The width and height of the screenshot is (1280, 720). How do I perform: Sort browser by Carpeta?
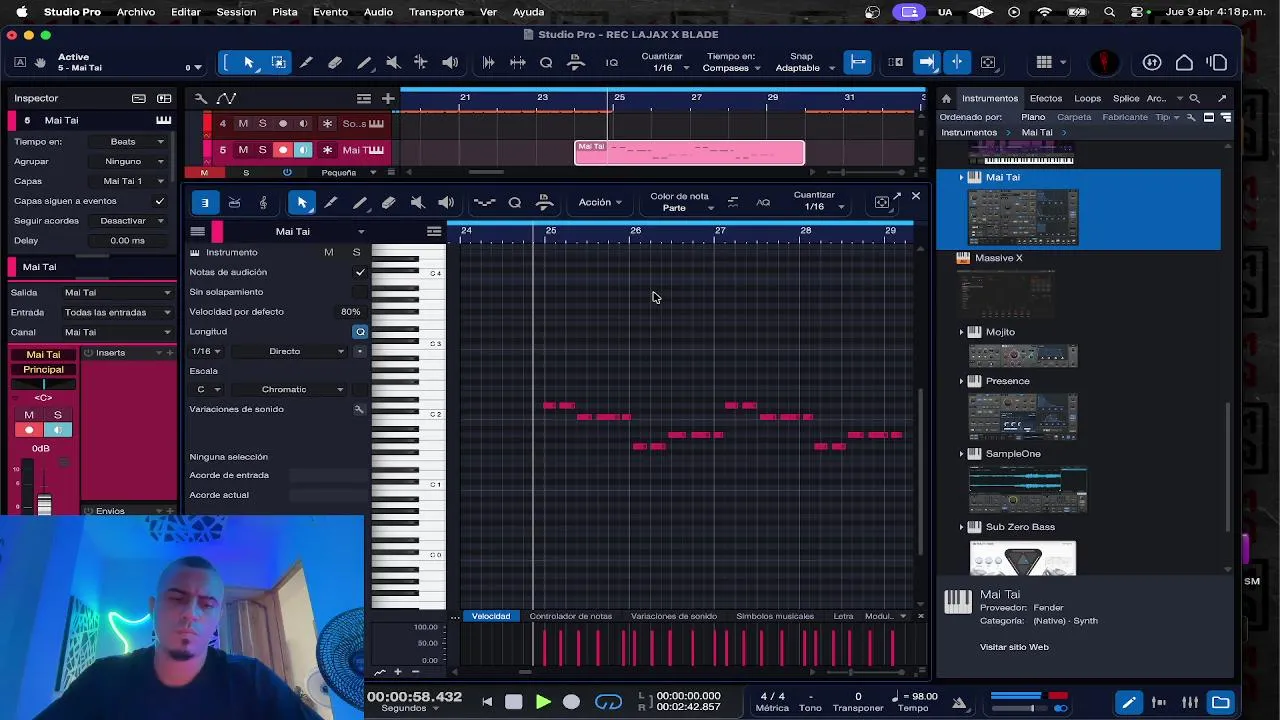coord(1074,117)
